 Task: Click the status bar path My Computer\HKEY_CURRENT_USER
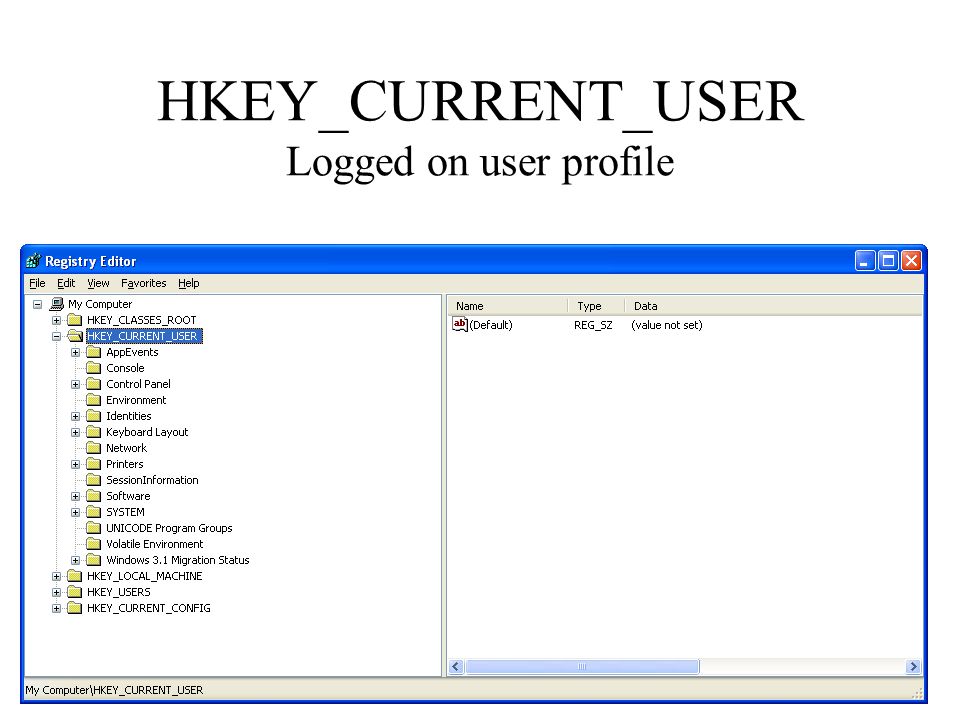pos(114,690)
